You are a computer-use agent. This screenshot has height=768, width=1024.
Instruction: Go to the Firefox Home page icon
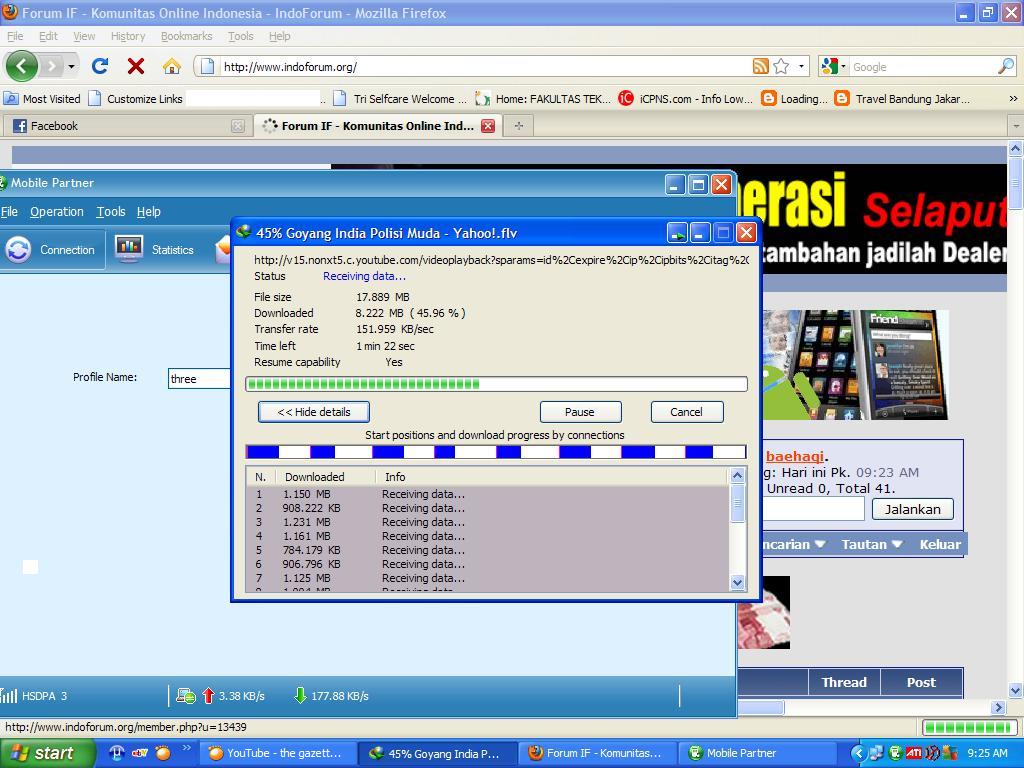[x=171, y=66]
